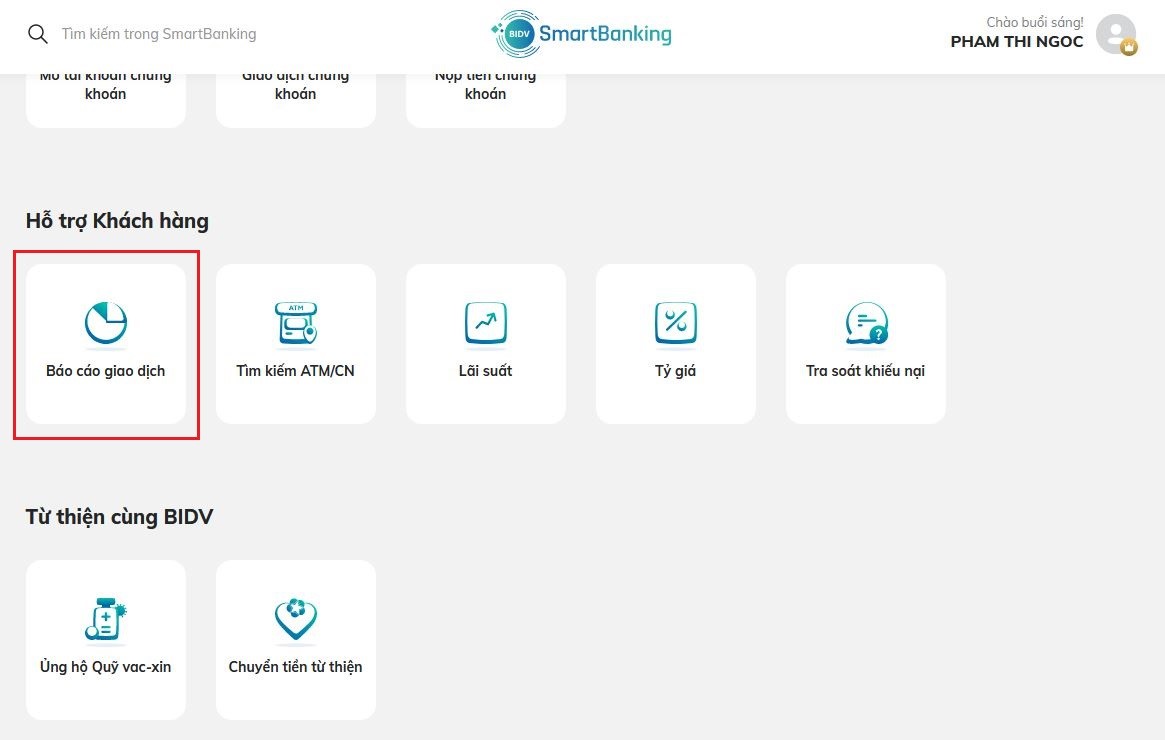The image size is (1165, 740).
Task: Click the Báo cáo giao dịch label
Action: (x=106, y=371)
